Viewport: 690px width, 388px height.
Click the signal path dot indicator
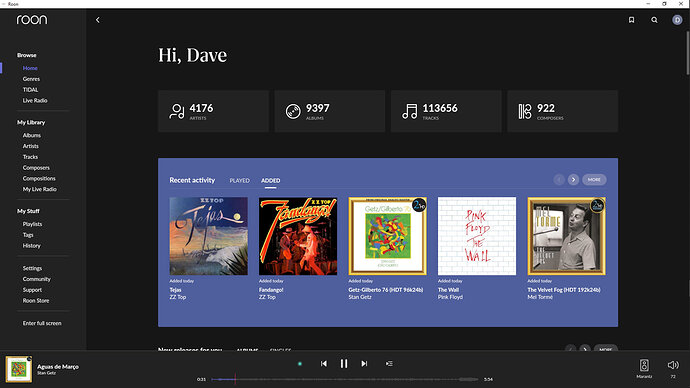[x=300, y=364]
